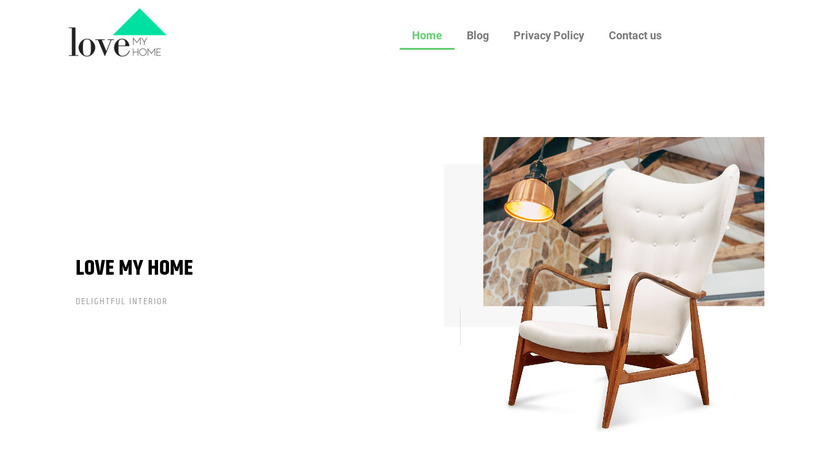Click the green underline beneath Home
Viewport: 840px width, 472px height.
pos(426,49)
